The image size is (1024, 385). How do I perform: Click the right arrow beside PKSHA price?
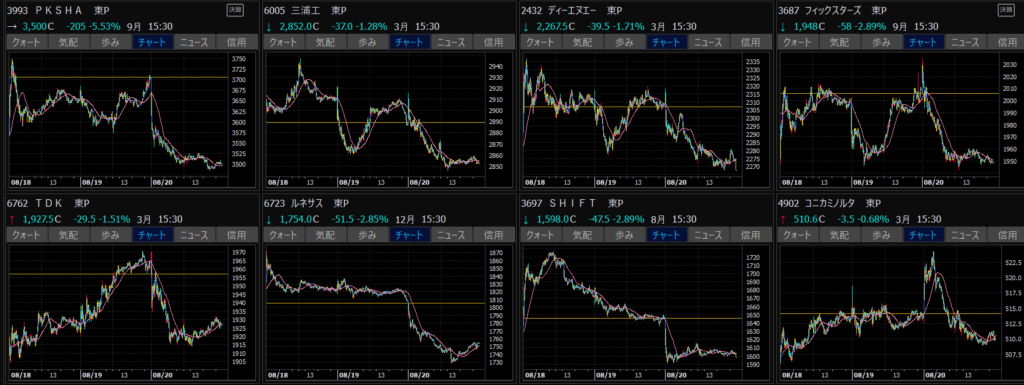[12, 26]
